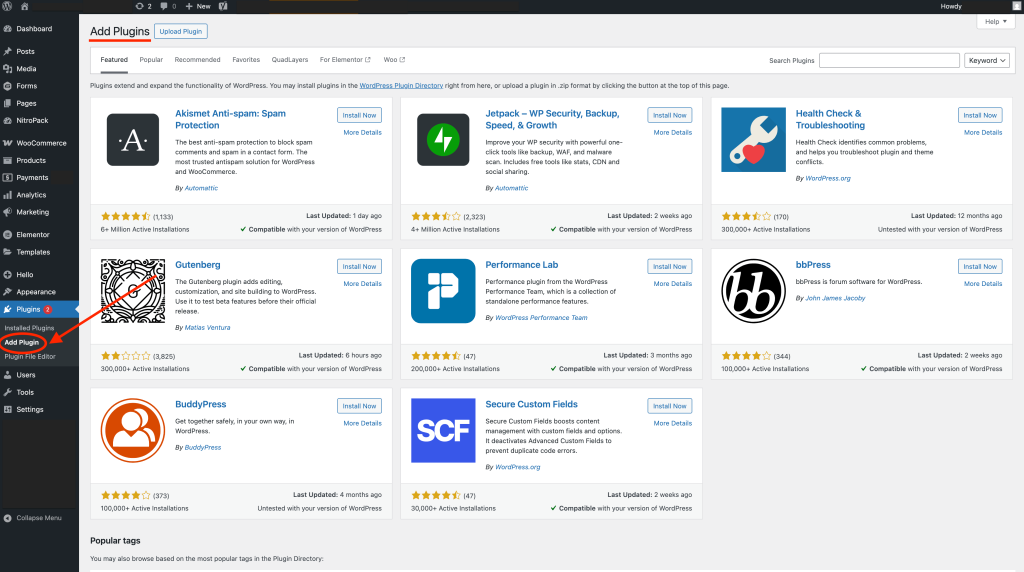Click the Performance Lab plugin icon
This screenshot has width=1024, height=572.
442,291
